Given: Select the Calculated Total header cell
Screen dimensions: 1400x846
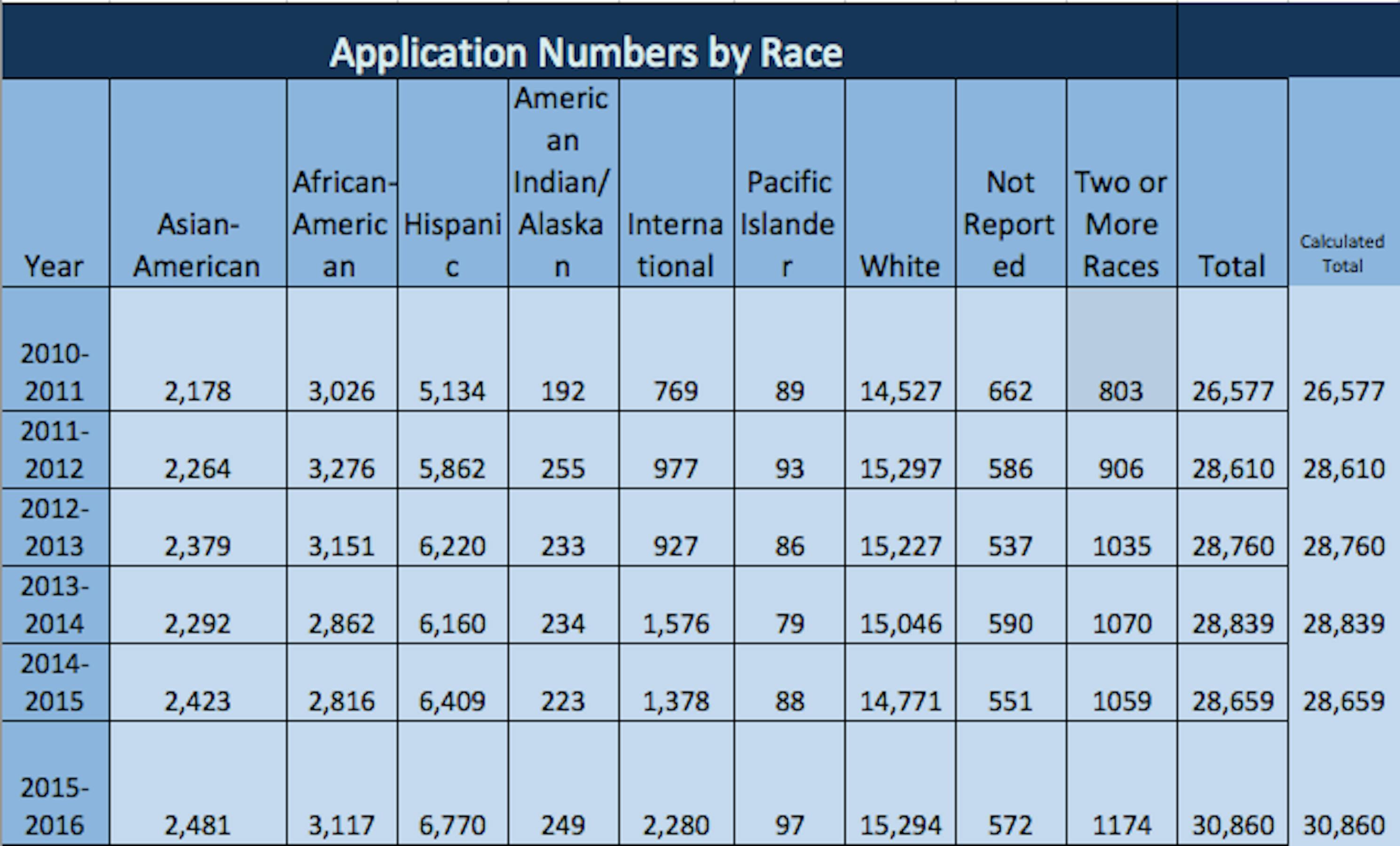Looking at the screenshot, I should 1343,253.
